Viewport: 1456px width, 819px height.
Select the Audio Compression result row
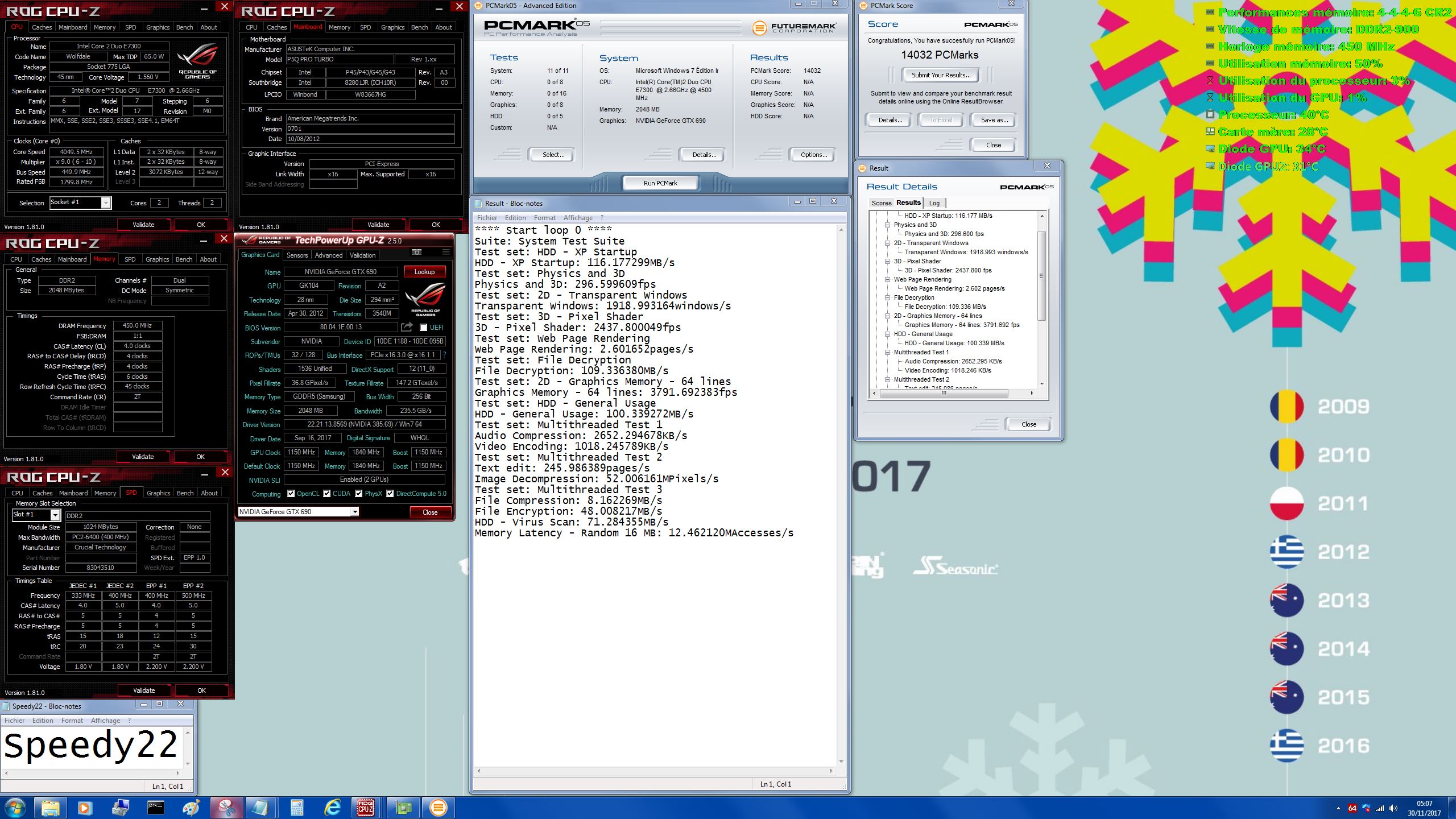point(953,361)
